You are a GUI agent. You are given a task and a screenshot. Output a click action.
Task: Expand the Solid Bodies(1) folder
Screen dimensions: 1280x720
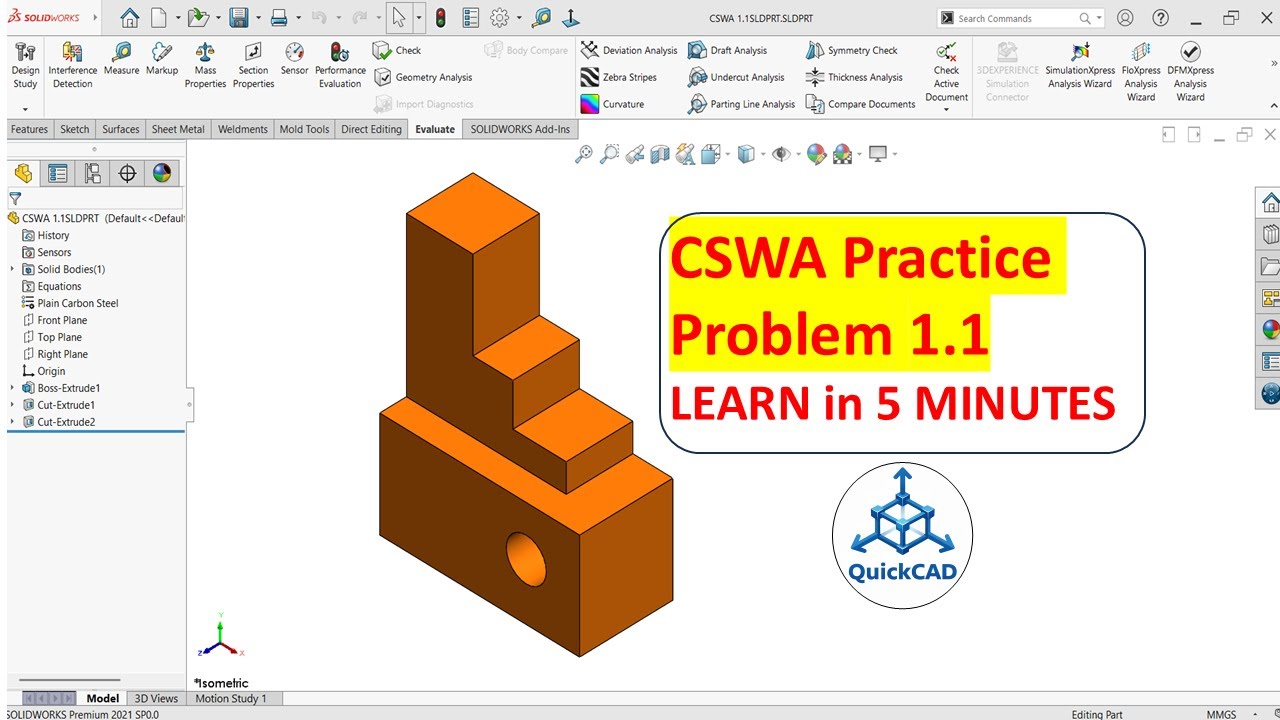click(x=12, y=269)
